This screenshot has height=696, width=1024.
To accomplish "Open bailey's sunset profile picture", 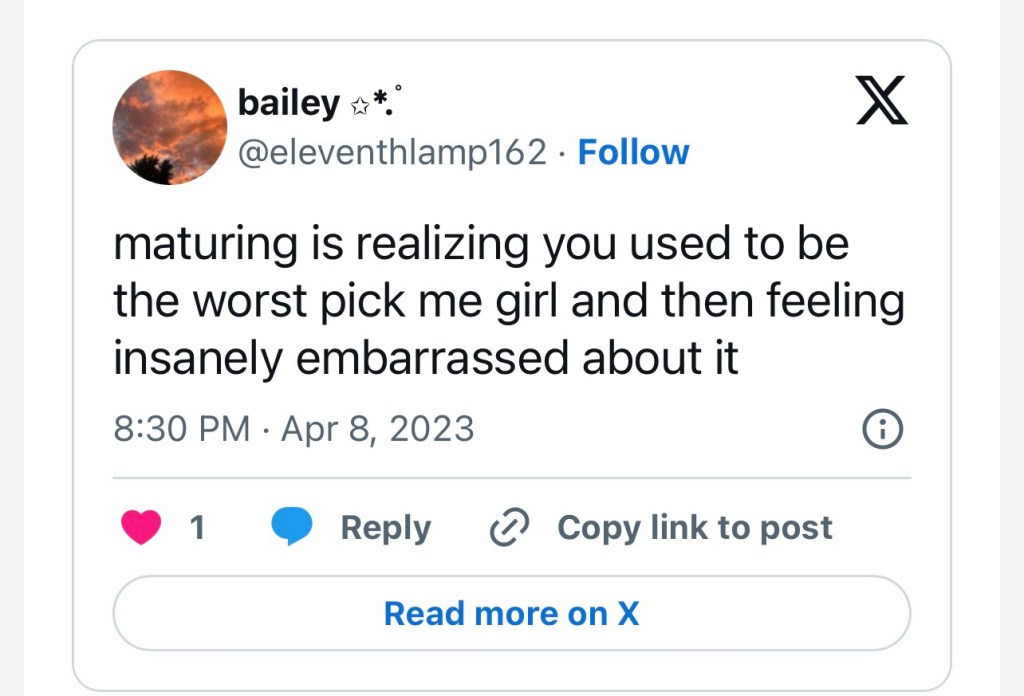I will pyautogui.click(x=170, y=127).
